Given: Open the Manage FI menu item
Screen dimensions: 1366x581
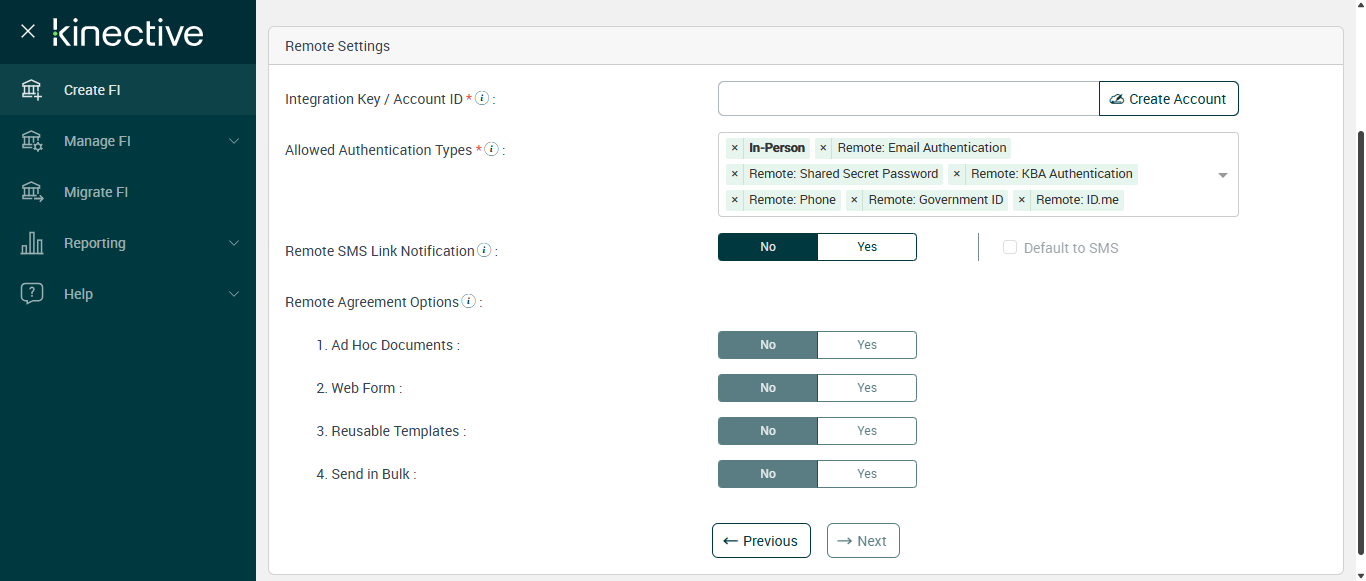Looking at the screenshot, I should tap(97, 141).
